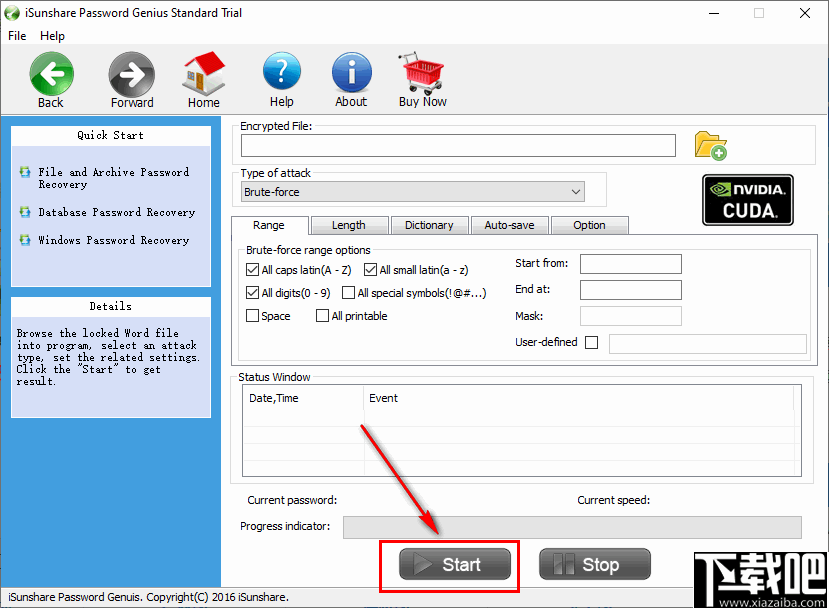Click the progress indicator bar

[572, 527]
